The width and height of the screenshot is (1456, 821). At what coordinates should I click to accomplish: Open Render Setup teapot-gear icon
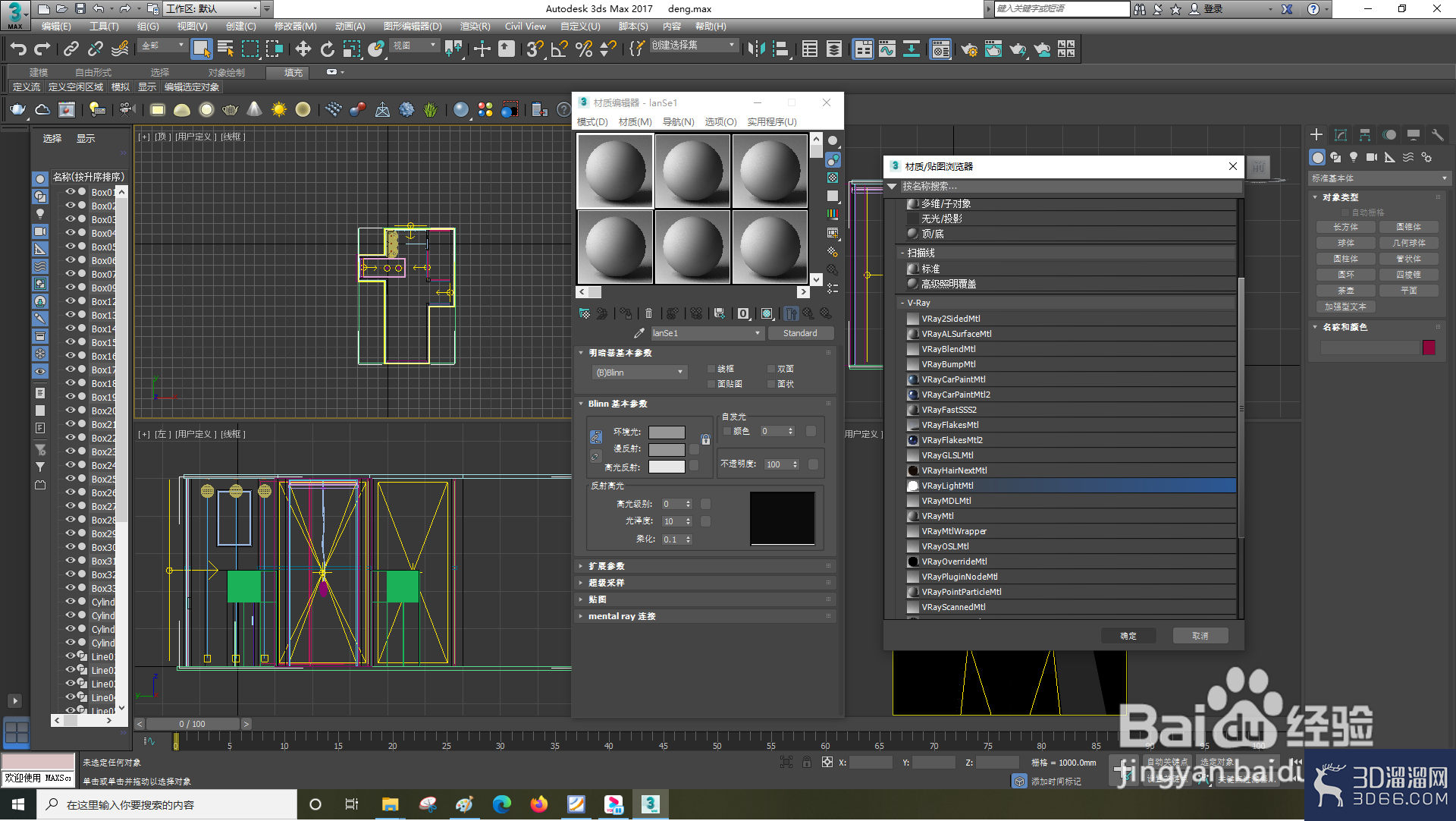(969, 49)
